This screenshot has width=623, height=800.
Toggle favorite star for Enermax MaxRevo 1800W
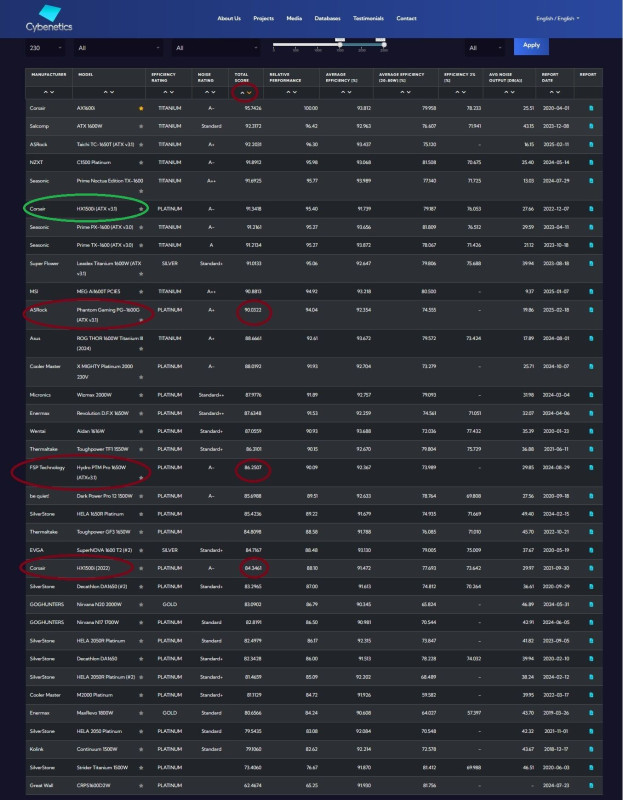[x=141, y=713]
